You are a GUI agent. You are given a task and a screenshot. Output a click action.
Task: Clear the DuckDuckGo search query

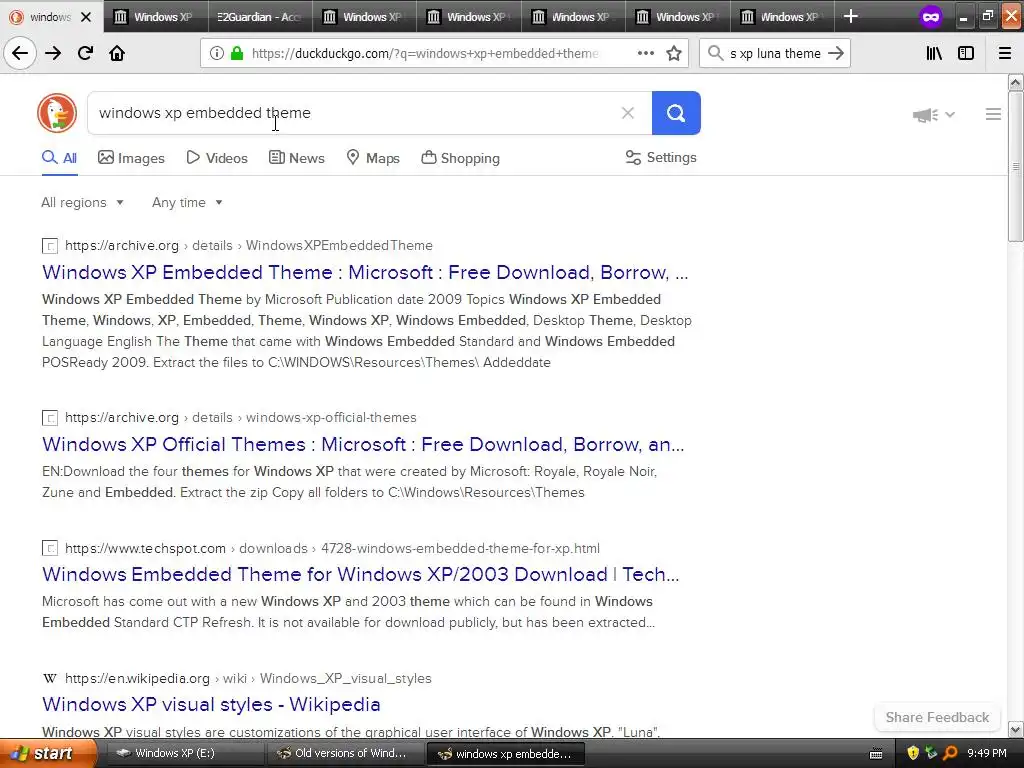(628, 113)
